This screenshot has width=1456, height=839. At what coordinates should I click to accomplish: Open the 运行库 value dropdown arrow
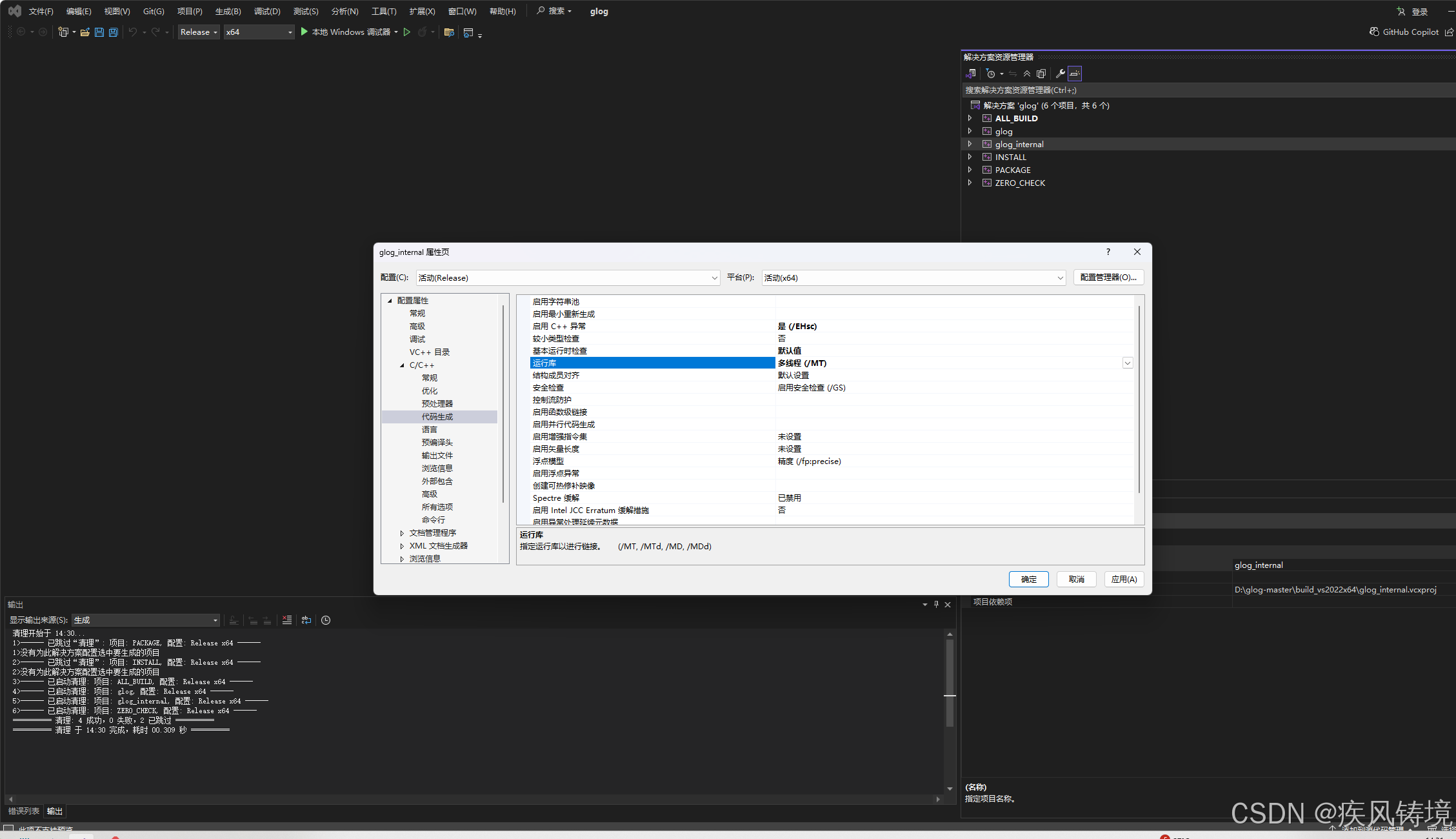tap(1127, 363)
